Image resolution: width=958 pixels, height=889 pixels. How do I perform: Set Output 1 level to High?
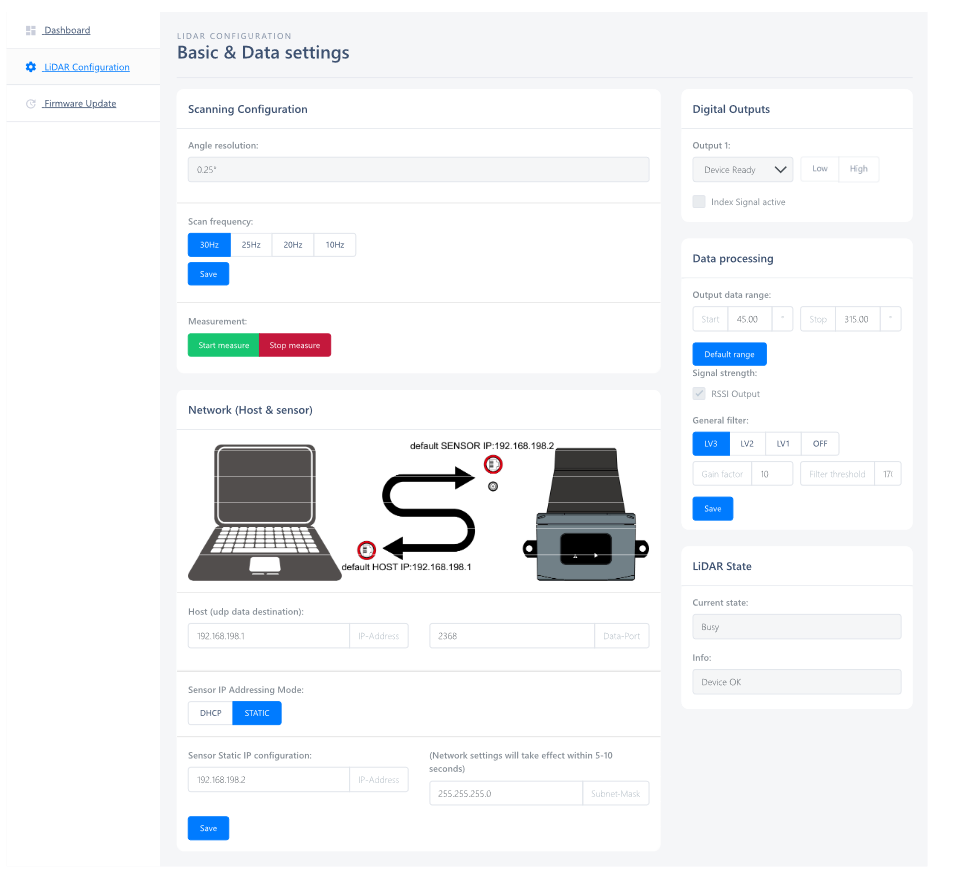(x=858, y=169)
